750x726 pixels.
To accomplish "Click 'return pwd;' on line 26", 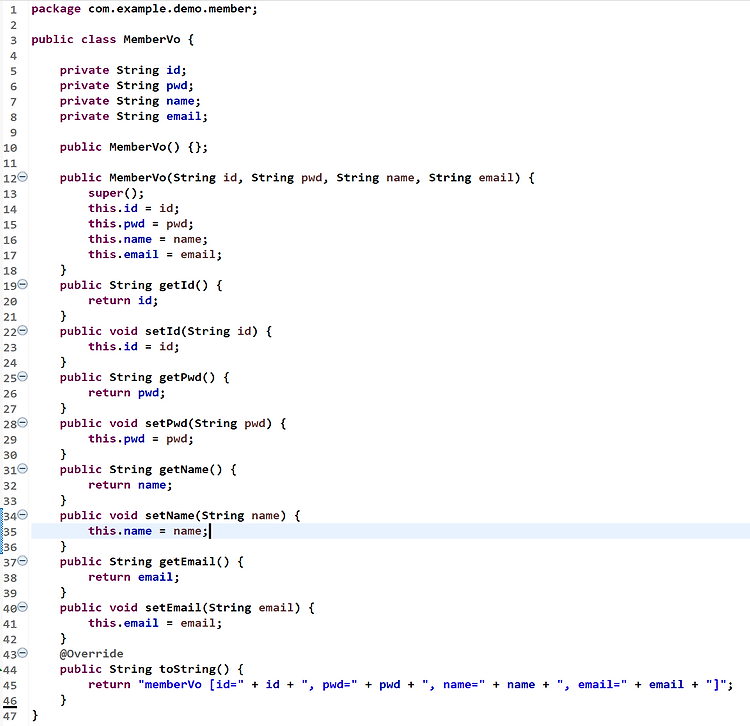I will pyautogui.click(x=127, y=393).
